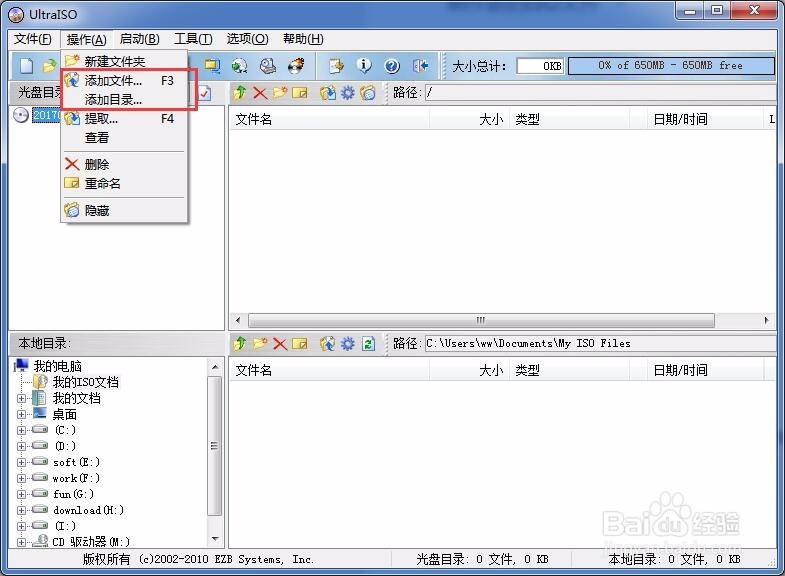This screenshot has width=785, height=576.
Task: Click rename icon in local pane toolbar
Action: coord(300,344)
